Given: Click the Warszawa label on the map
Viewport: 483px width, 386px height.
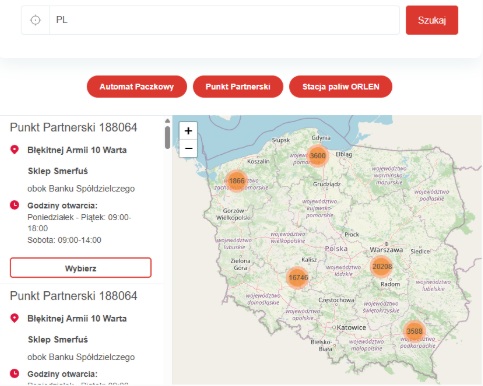Looking at the screenshot, I should [386, 250].
